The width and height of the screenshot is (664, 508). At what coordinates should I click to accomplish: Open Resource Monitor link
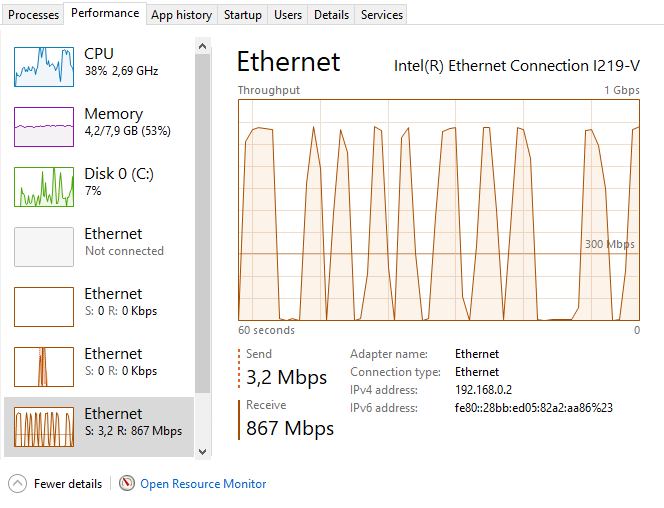click(x=203, y=484)
